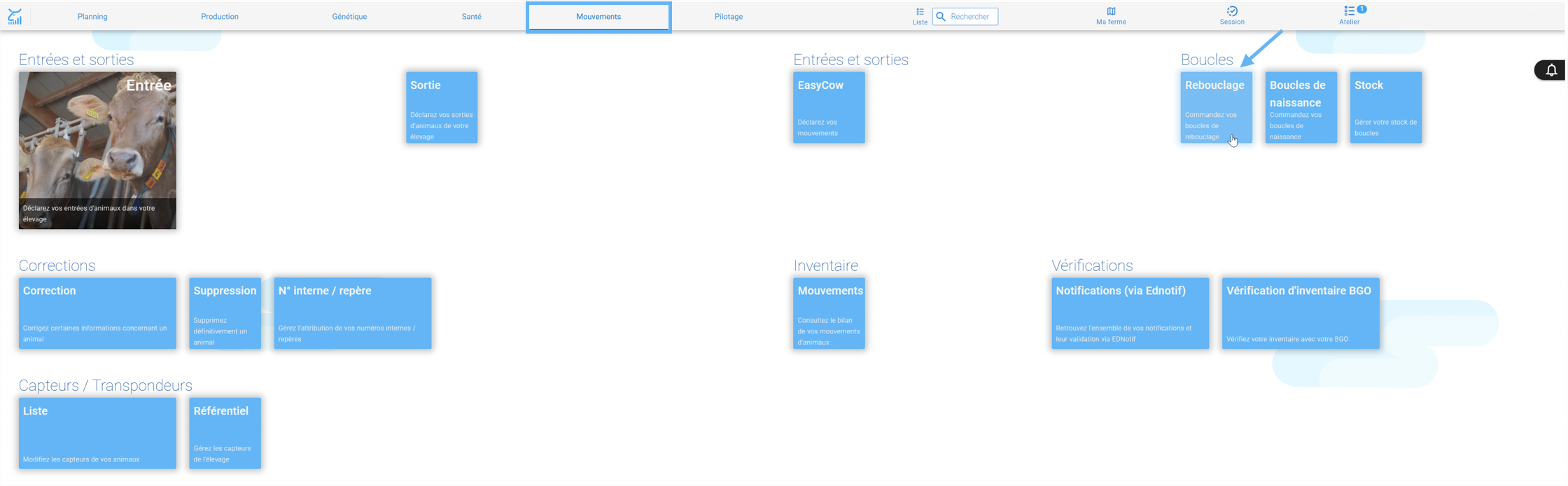This screenshot has width=1568, height=486.
Task: Open the Liste view icon
Action: point(920,12)
